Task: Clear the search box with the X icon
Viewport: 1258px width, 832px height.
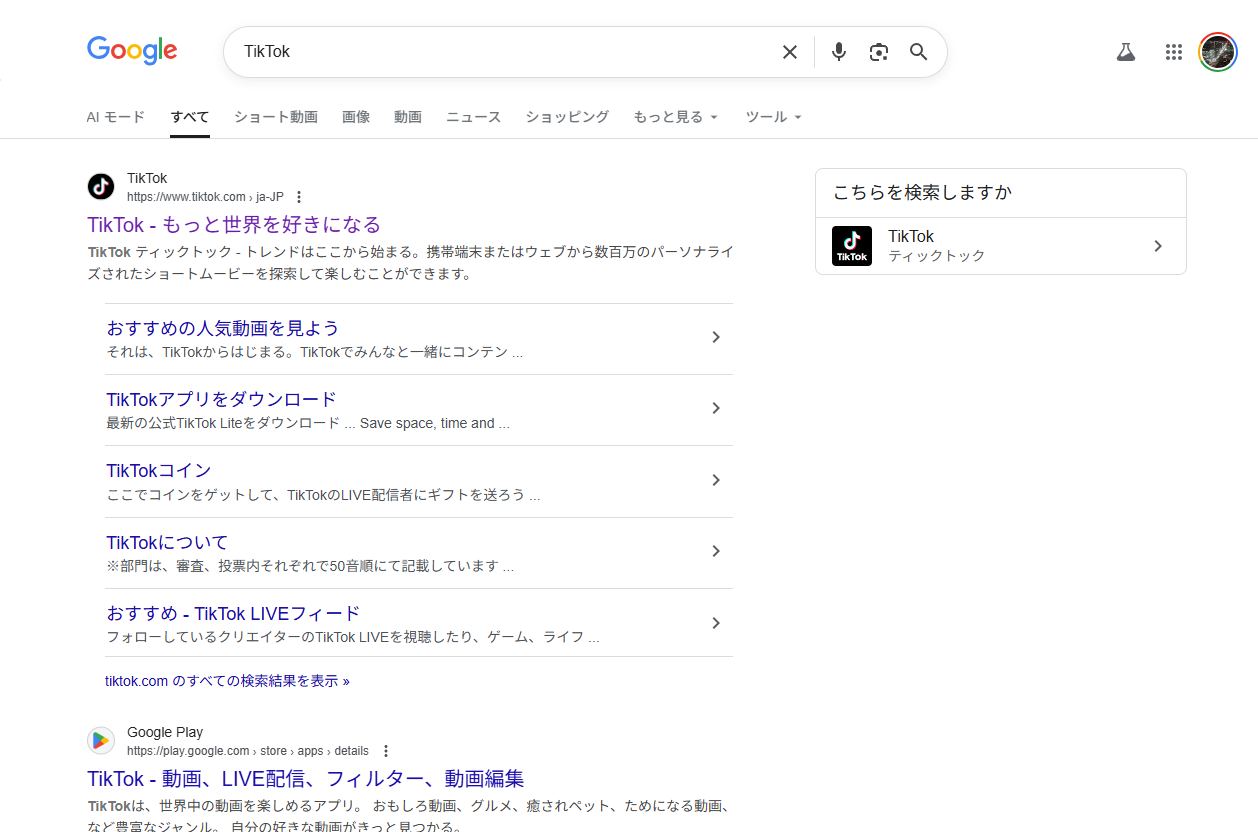Action: coord(789,51)
